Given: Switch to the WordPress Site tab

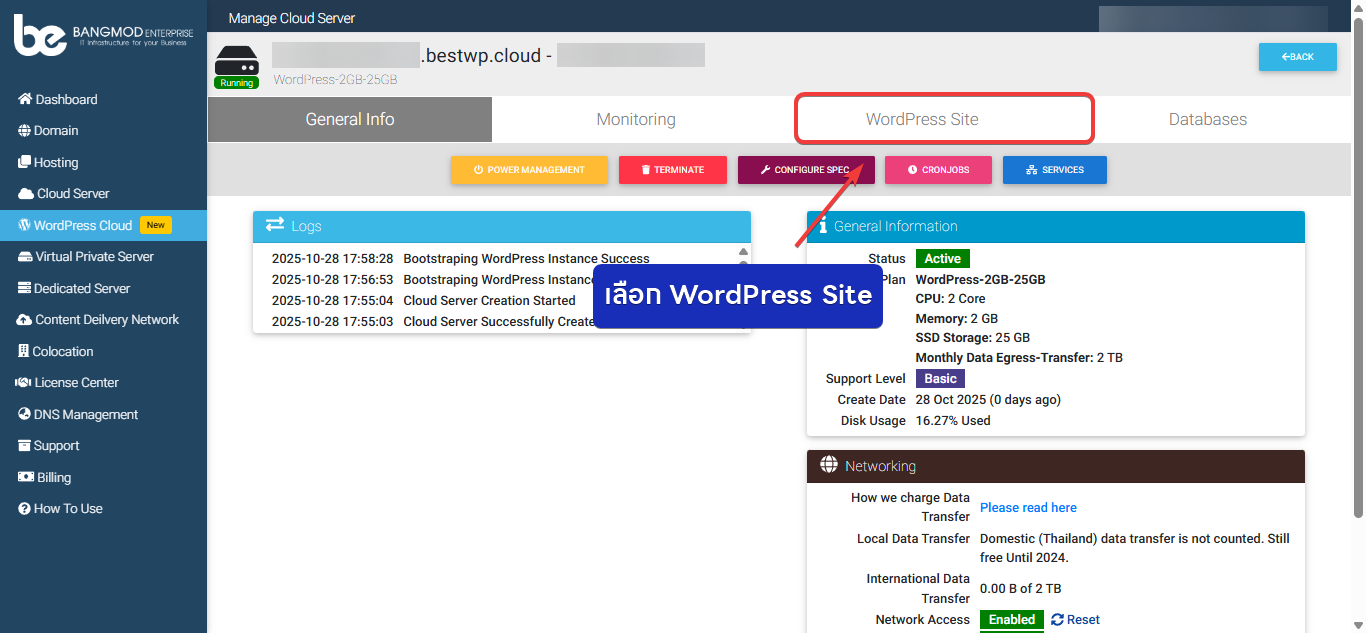Looking at the screenshot, I should tap(922, 119).
